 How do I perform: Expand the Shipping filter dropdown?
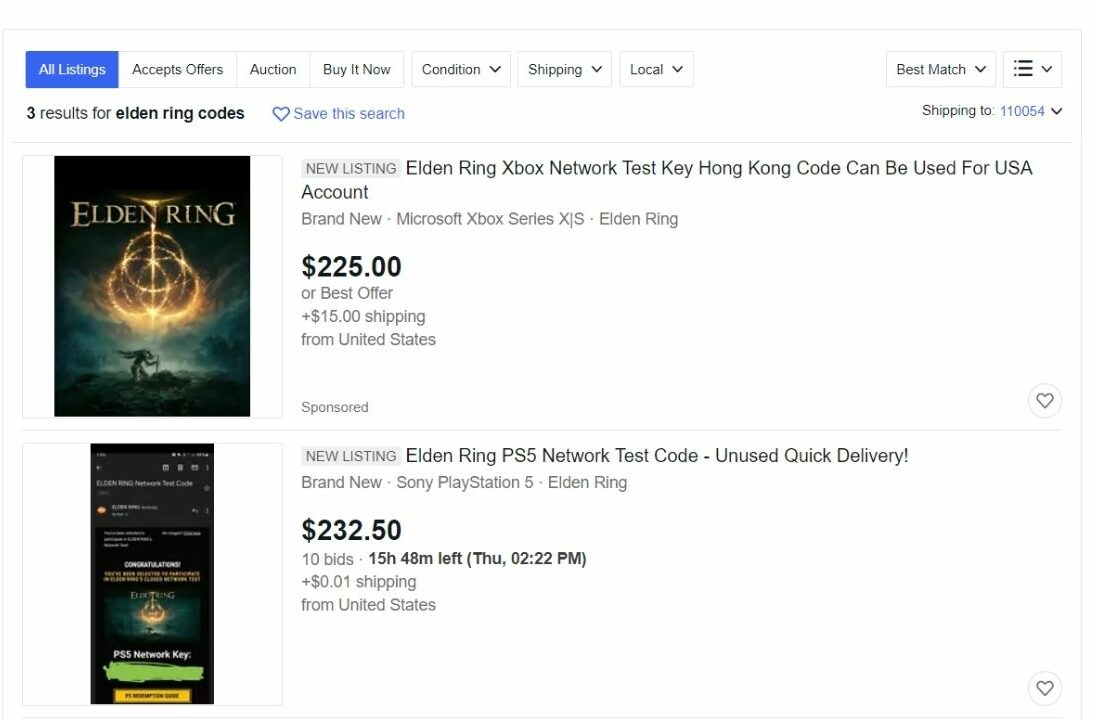pyautogui.click(x=564, y=69)
